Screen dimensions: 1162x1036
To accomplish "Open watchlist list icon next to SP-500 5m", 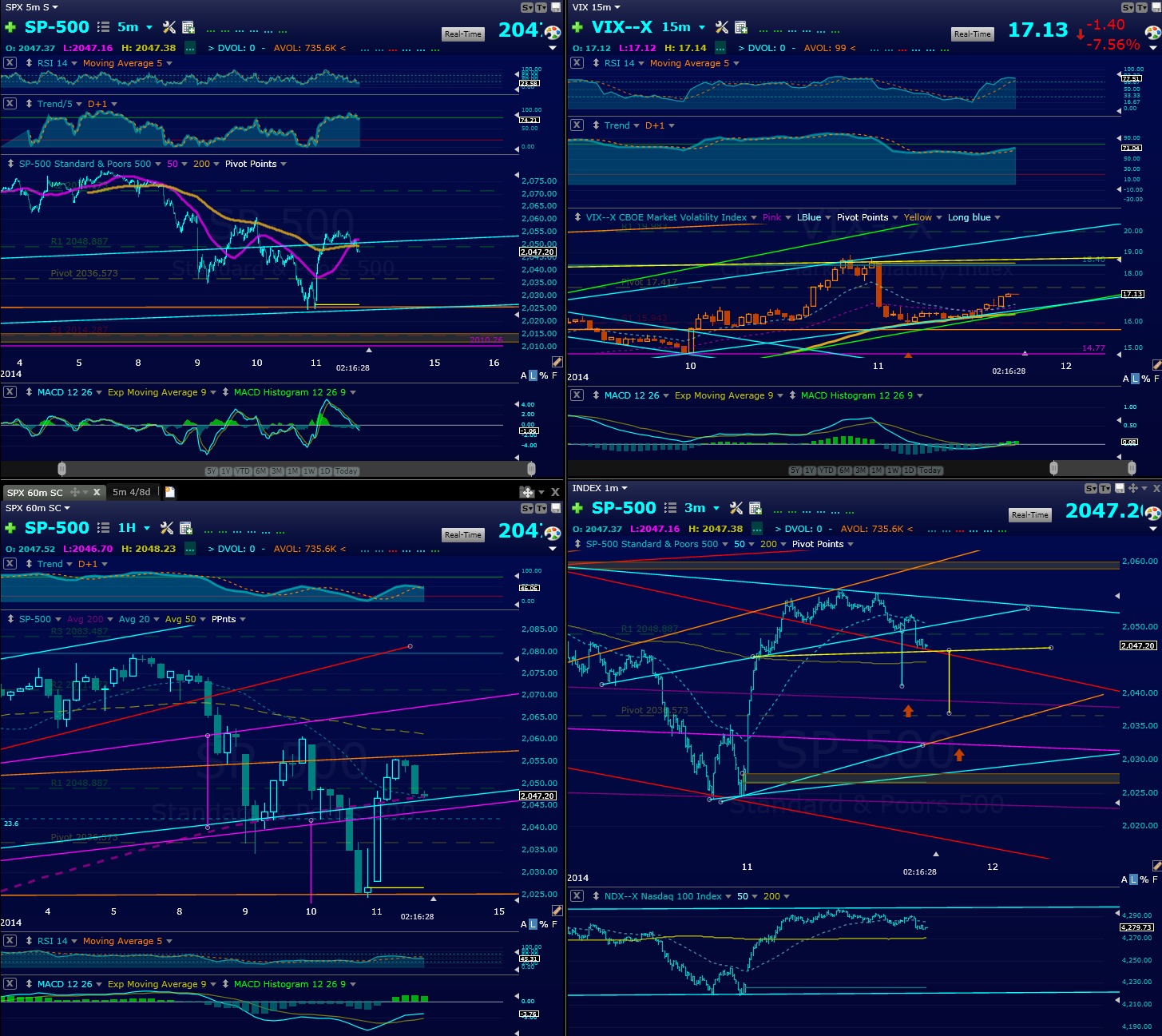I will [103, 27].
